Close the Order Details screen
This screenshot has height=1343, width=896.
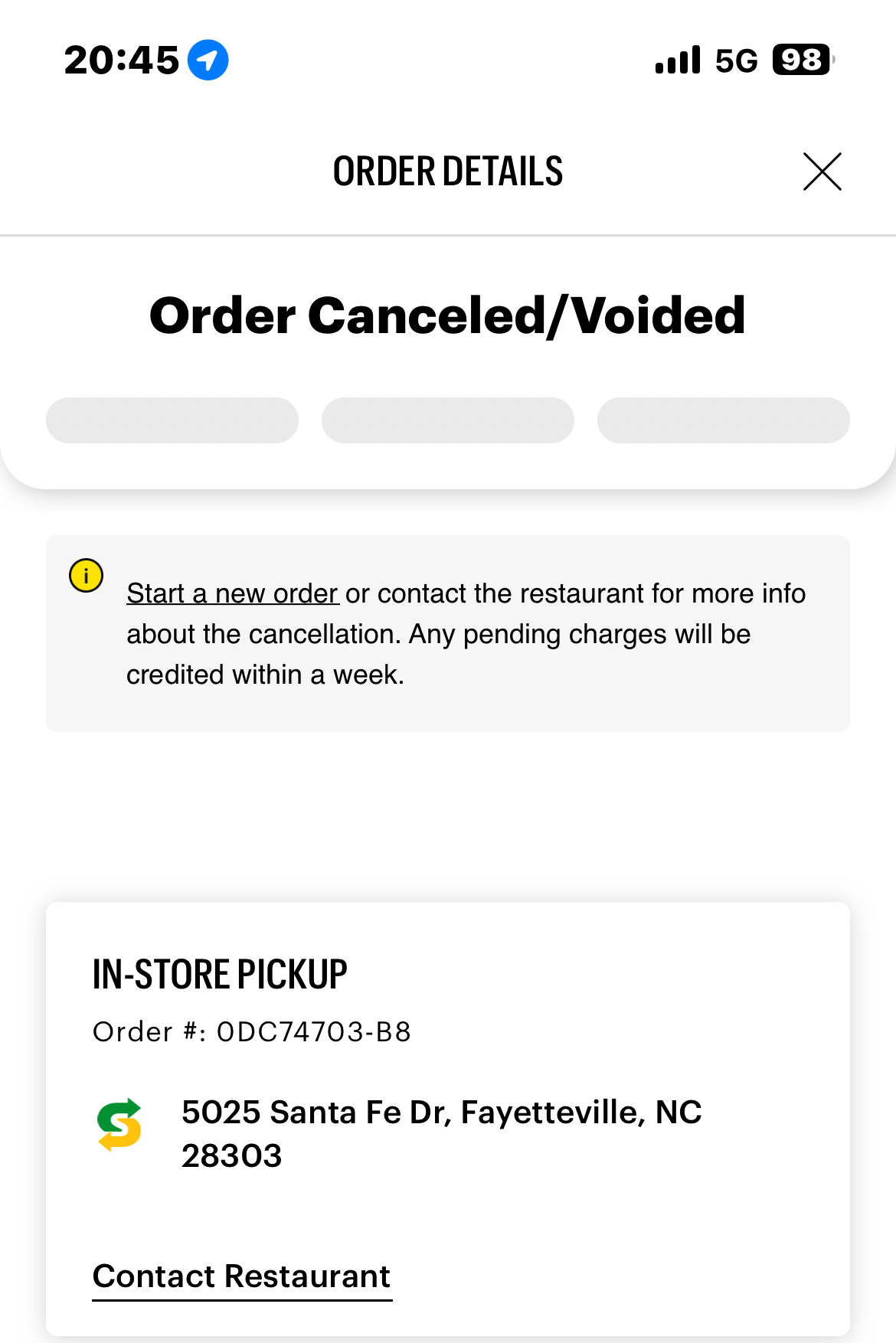coord(822,172)
